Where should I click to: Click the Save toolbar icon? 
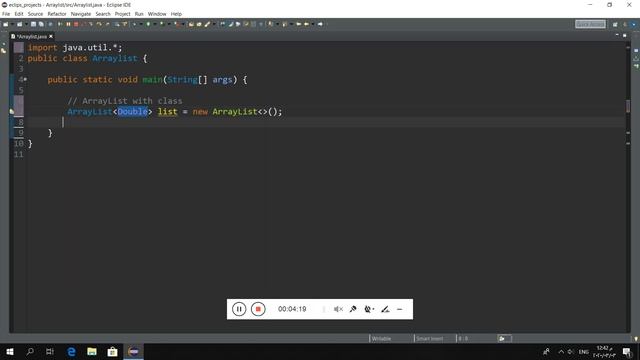pos(33,24)
